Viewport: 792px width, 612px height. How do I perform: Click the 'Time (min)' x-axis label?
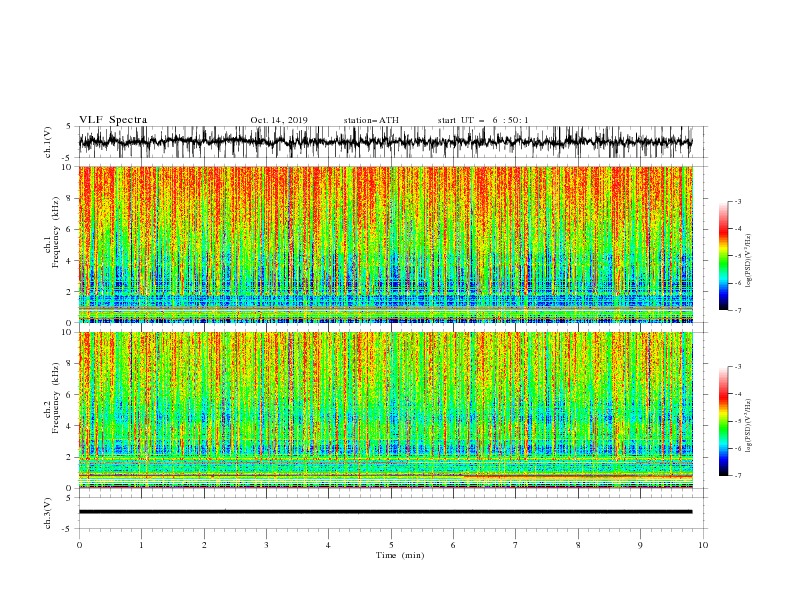click(x=400, y=555)
